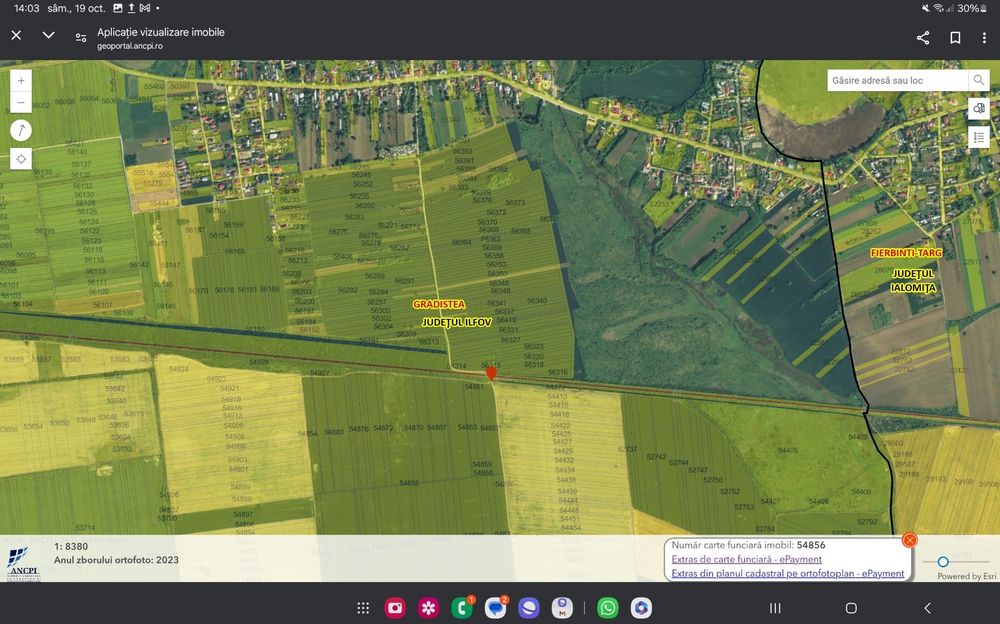Tap the find my location button
Viewport: 1000px width, 624px height.
point(21,159)
